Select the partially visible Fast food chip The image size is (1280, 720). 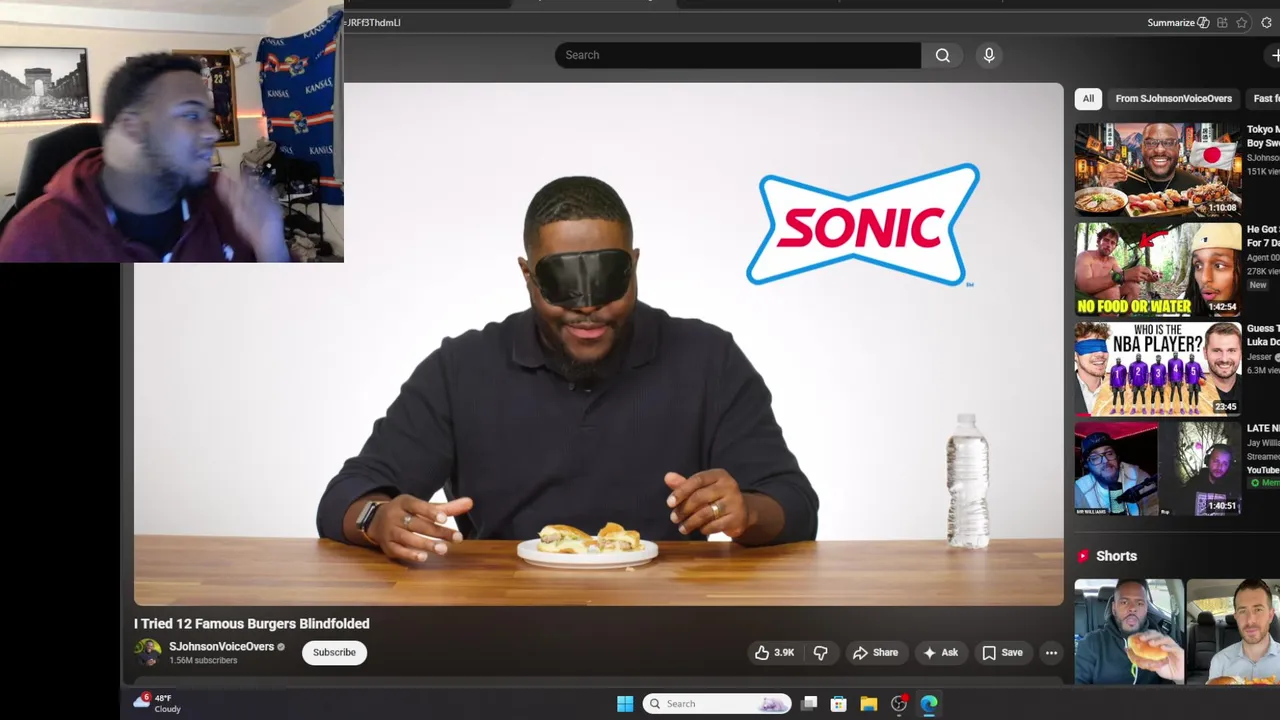(1264, 98)
